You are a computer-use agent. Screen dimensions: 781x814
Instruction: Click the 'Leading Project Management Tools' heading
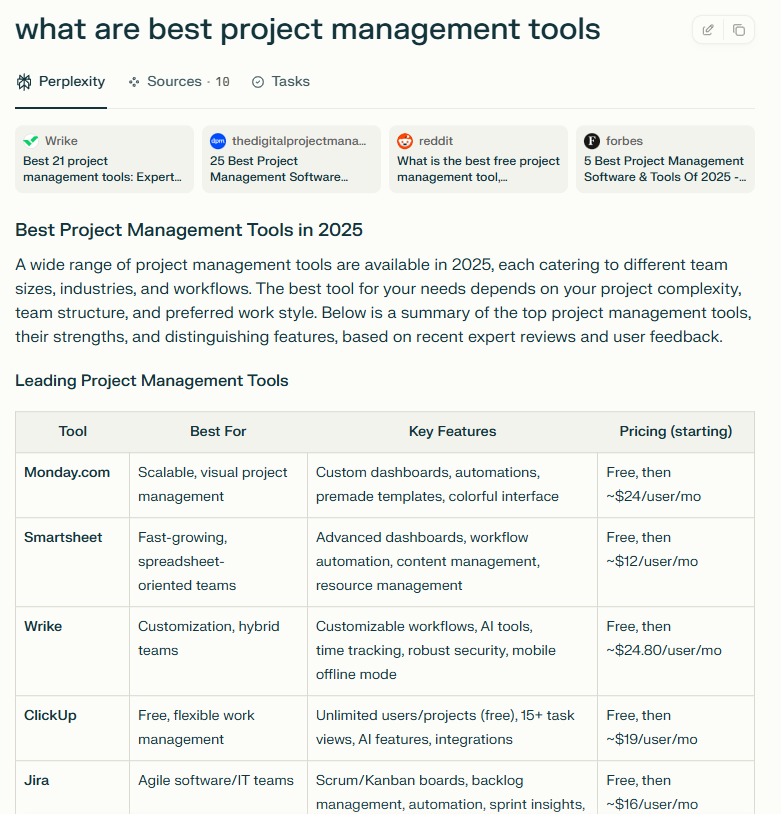pos(152,381)
